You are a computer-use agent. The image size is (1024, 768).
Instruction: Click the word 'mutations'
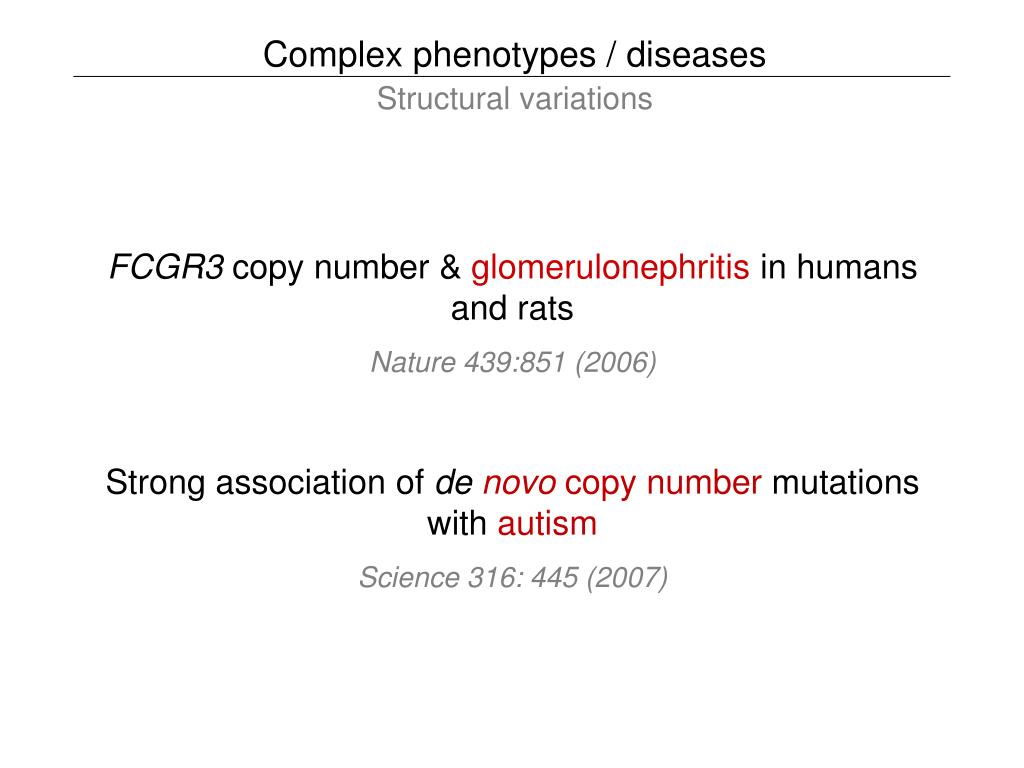pos(845,483)
